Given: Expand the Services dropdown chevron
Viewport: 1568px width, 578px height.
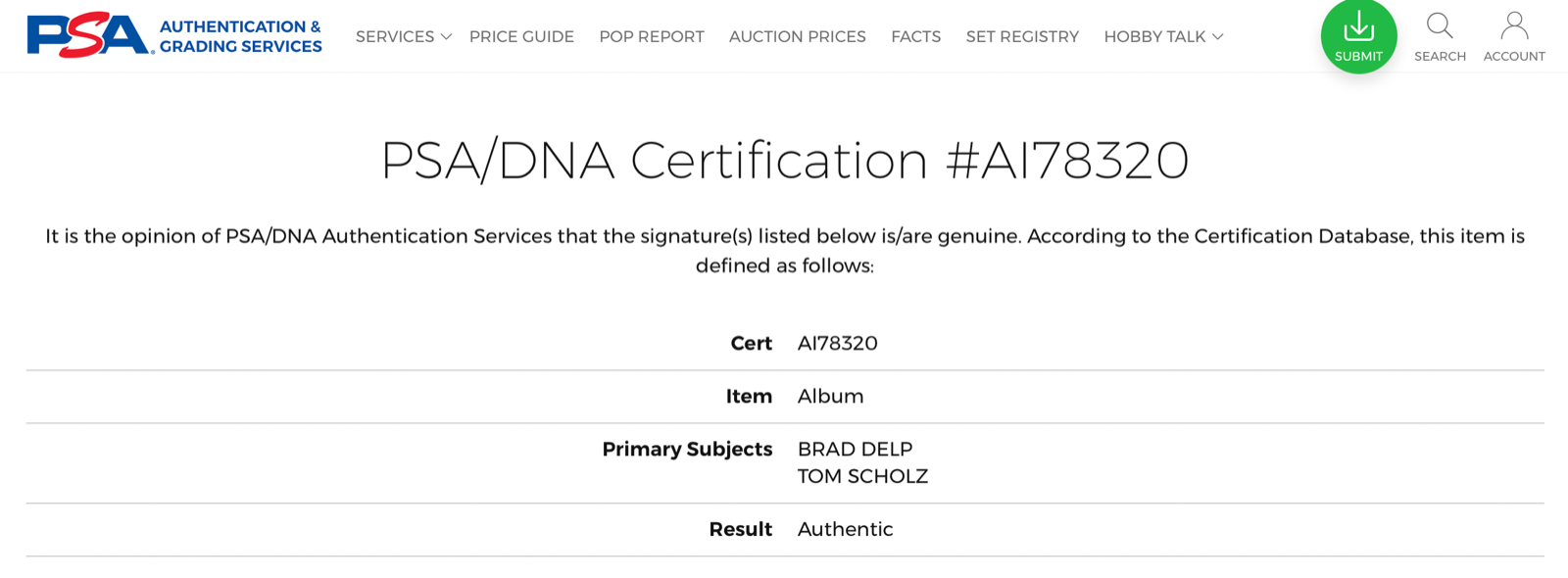Looking at the screenshot, I should click(x=446, y=36).
